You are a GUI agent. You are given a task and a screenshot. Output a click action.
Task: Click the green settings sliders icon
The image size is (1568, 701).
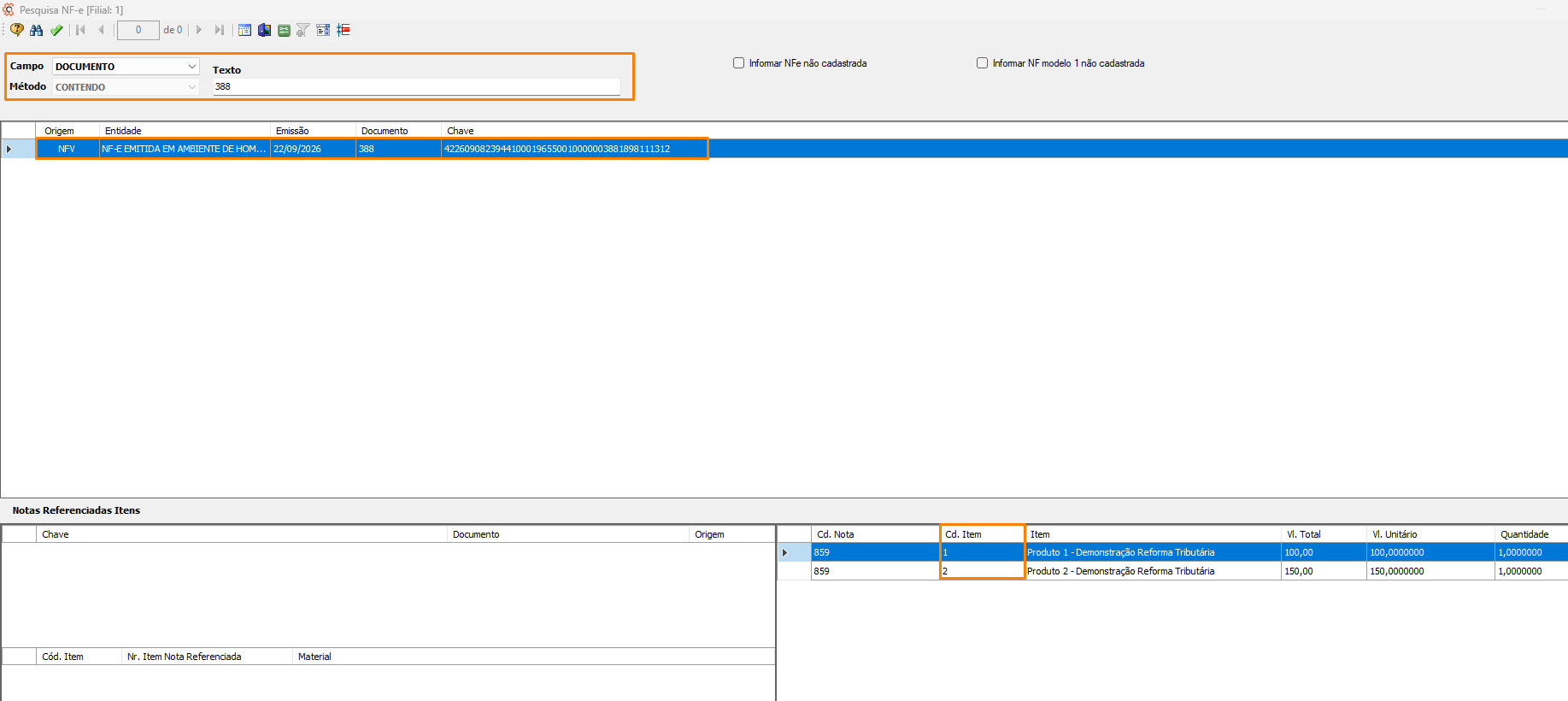tap(284, 30)
